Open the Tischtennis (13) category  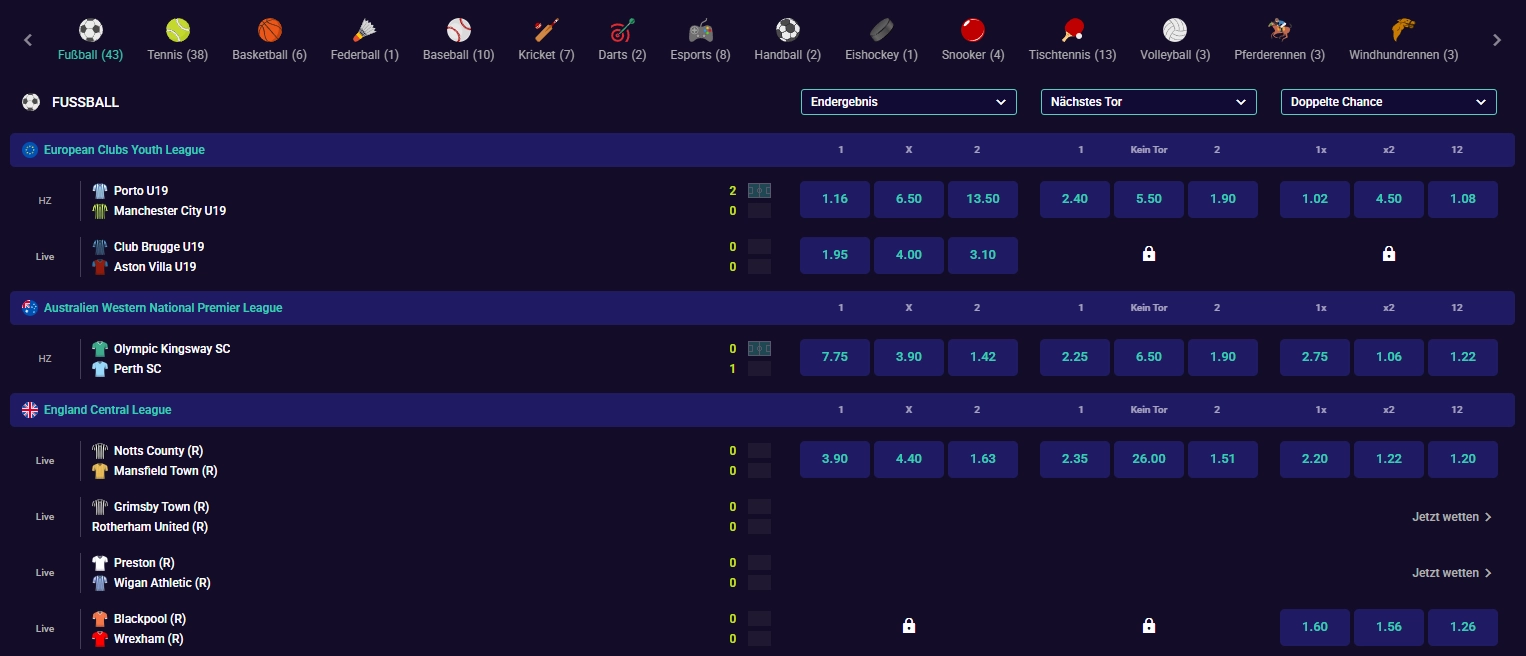(1072, 29)
